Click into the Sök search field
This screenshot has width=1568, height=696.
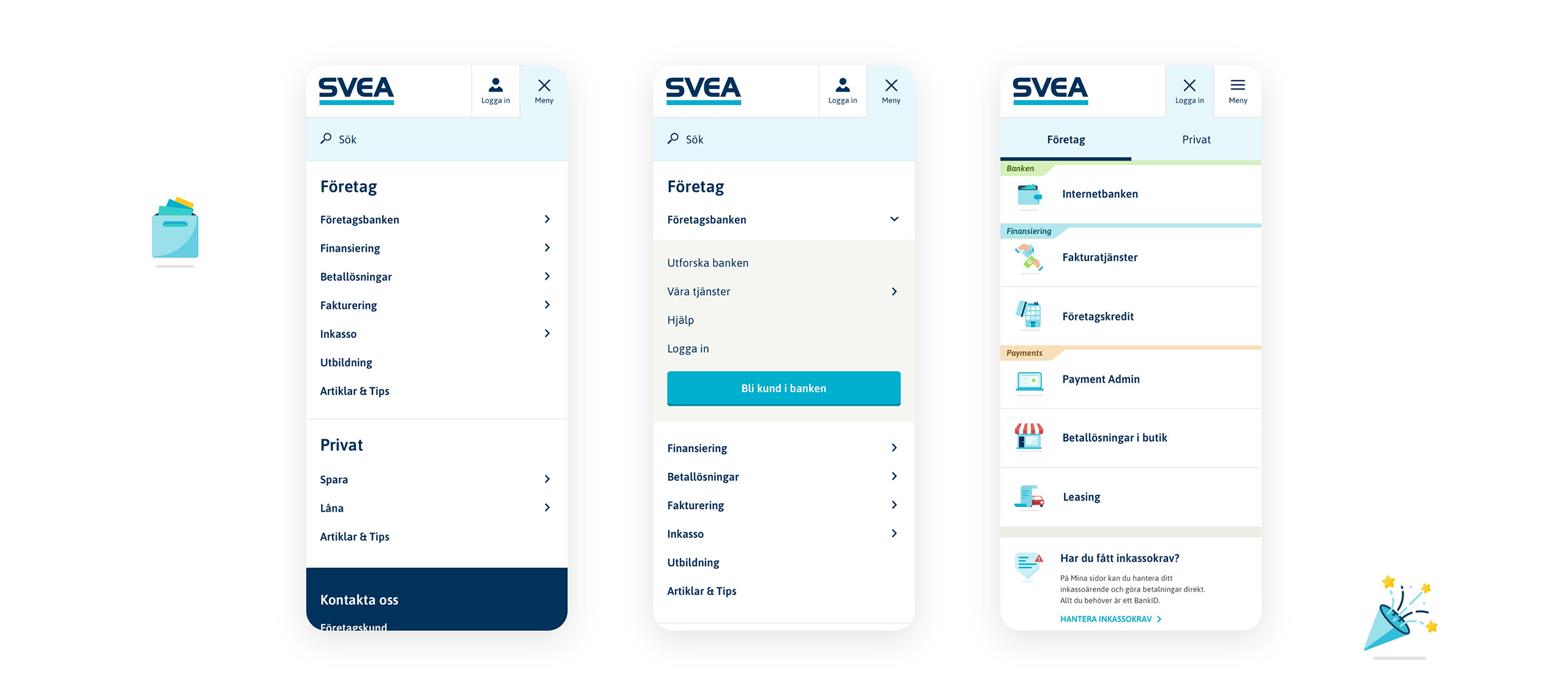click(x=437, y=139)
